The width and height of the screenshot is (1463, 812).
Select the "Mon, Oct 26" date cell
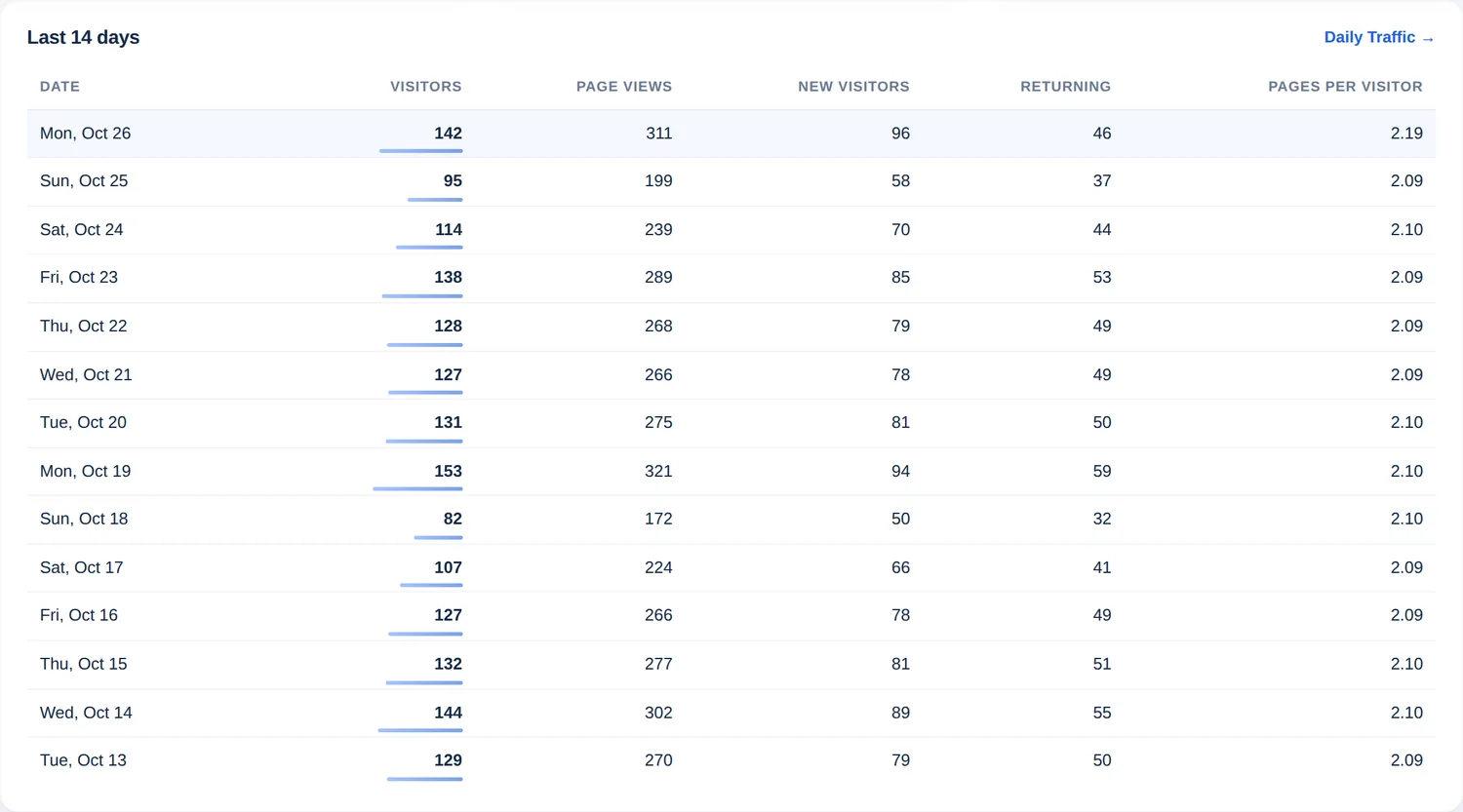pos(85,134)
